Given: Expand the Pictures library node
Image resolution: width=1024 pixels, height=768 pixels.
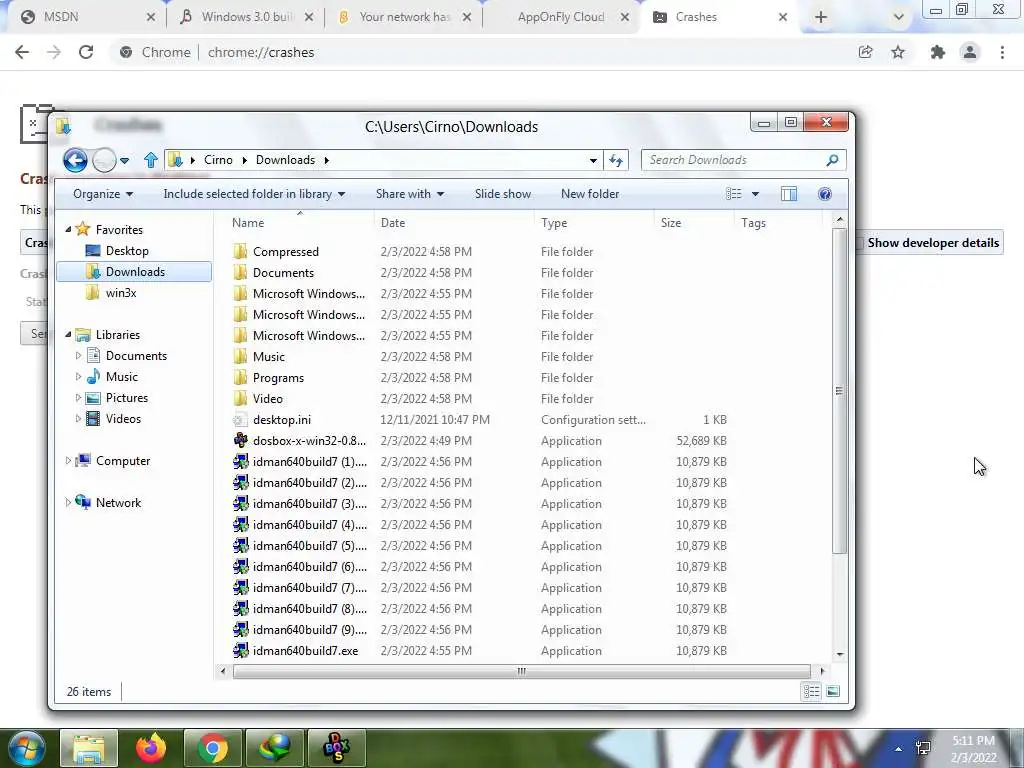Looking at the screenshot, I should [x=78, y=398].
